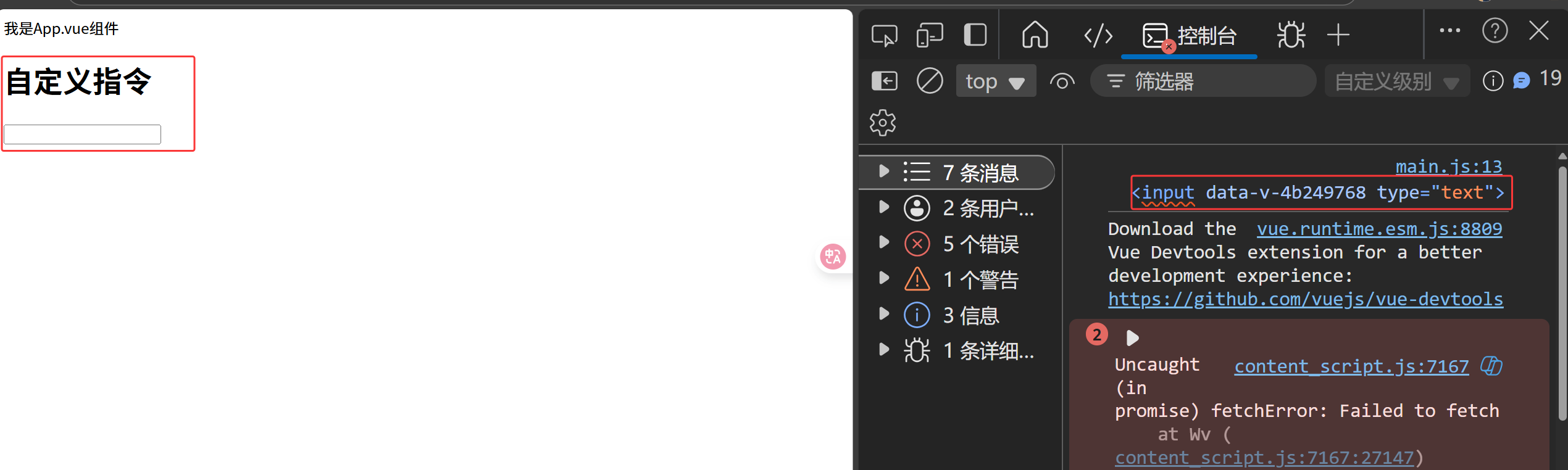Open the content_script.js:7167 source link
The width and height of the screenshot is (1568, 470).
(x=1351, y=366)
